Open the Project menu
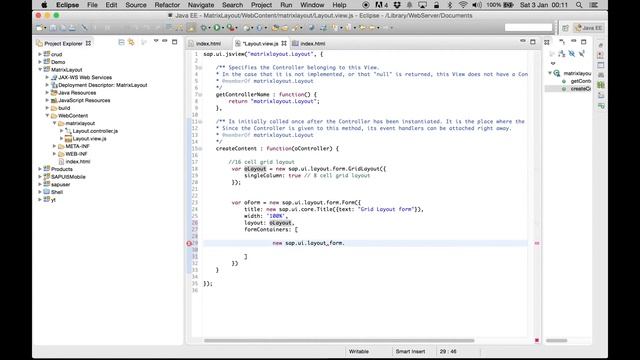 (261, 5)
